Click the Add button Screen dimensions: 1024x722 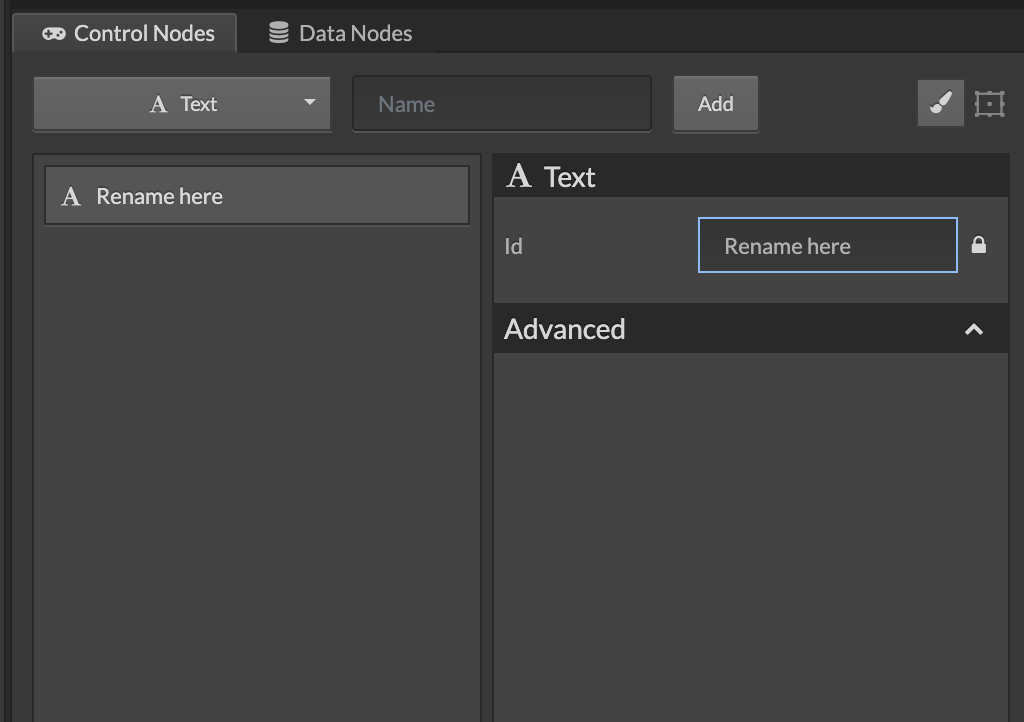716,104
